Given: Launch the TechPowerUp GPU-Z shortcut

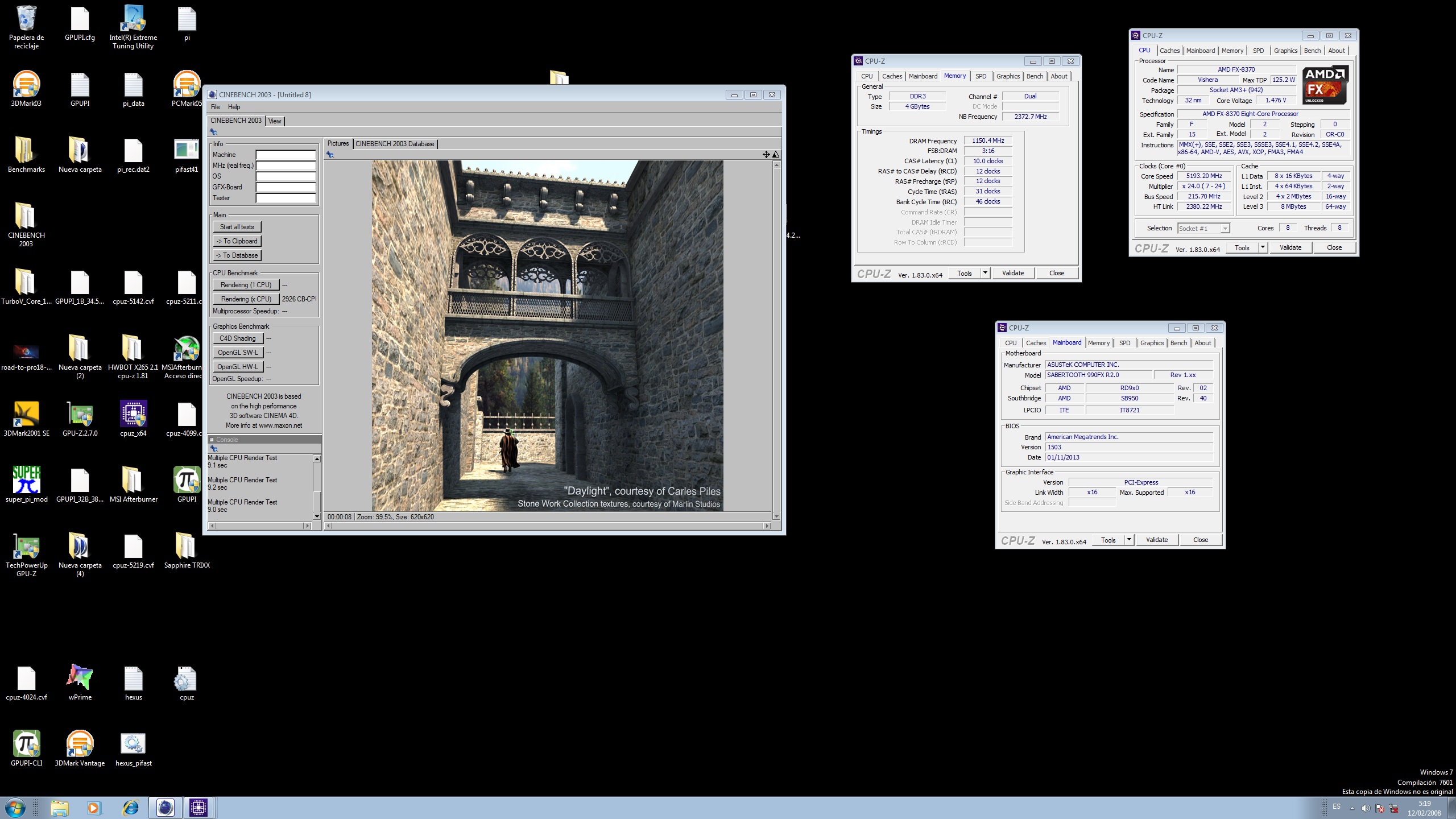Looking at the screenshot, I should click(26, 555).
